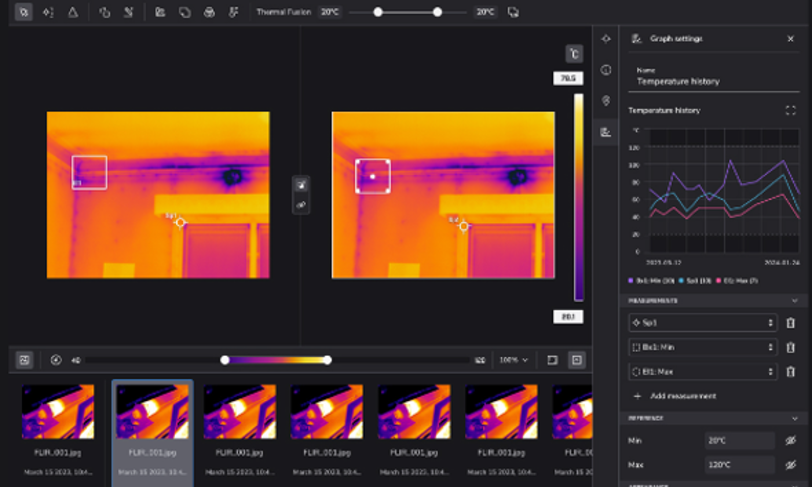Viewport: 812px width, 487px height.
Task: Toggle visibility of Max reference line
Action: pos(790,465)
